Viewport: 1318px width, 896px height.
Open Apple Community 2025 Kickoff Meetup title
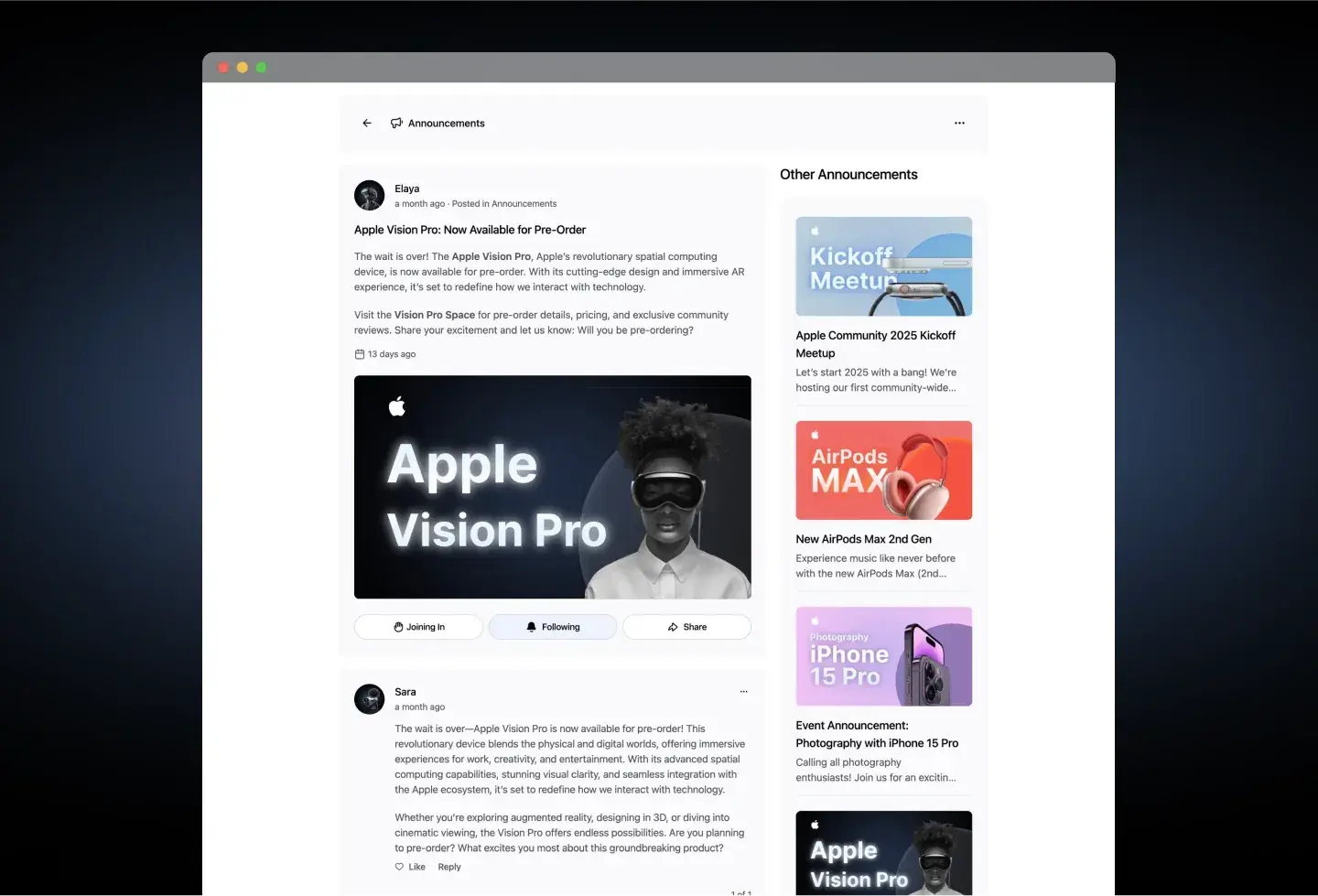tap(876, 344)
